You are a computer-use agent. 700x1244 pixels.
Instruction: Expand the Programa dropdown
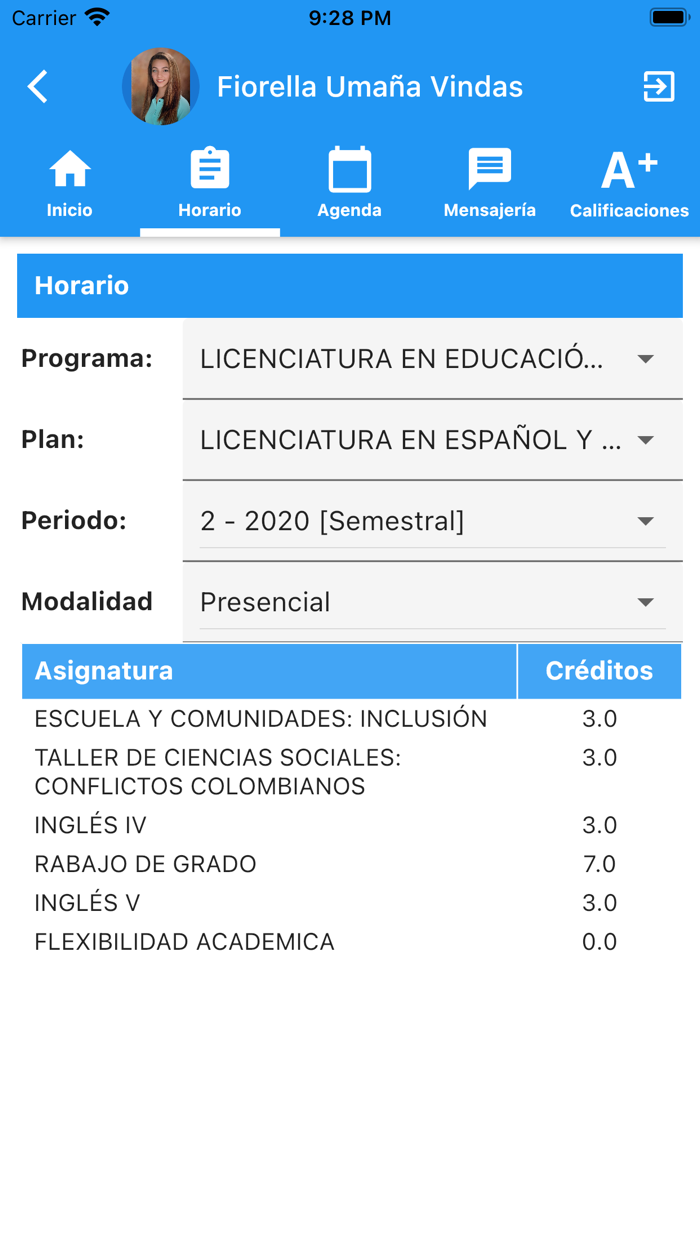(432, 359)
